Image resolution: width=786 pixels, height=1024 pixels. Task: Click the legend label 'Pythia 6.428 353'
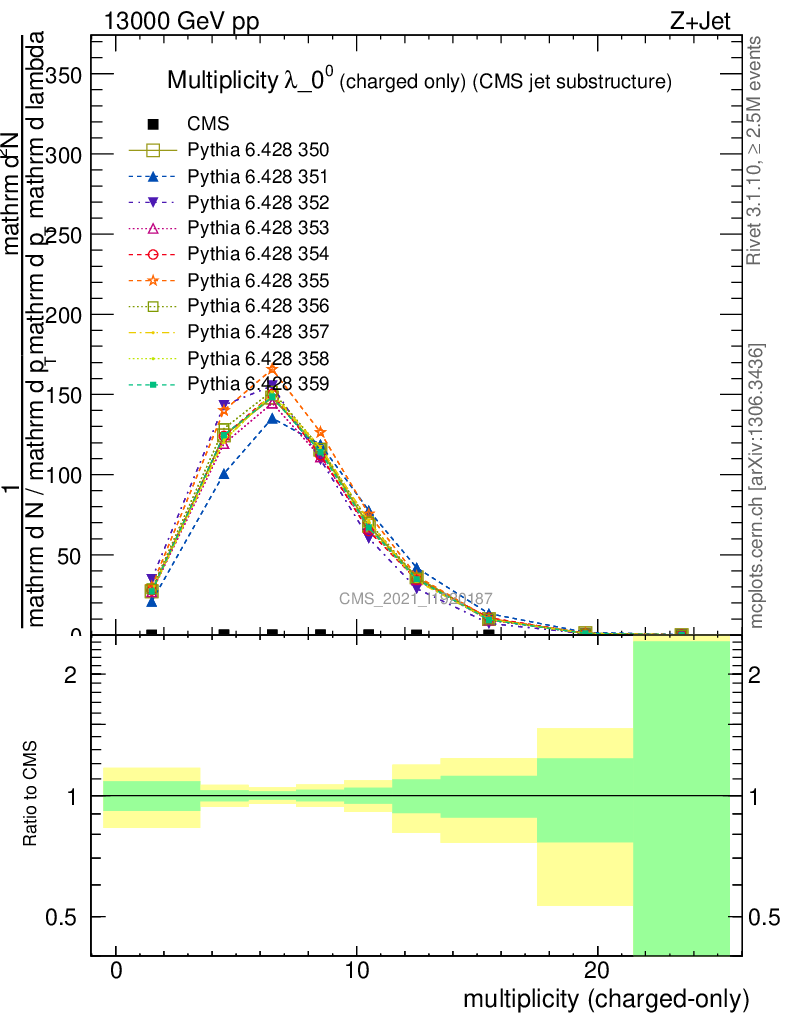(258, 228)
